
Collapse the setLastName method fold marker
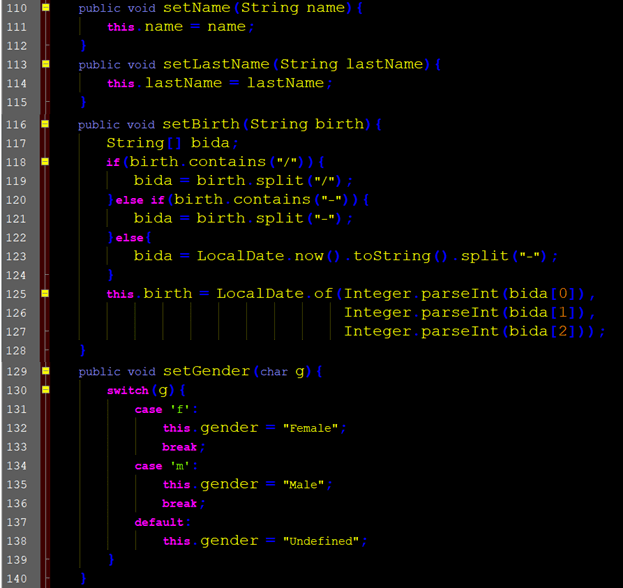[46, 64]
